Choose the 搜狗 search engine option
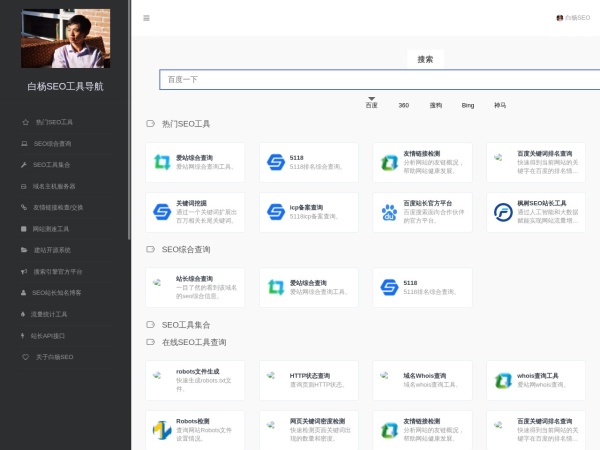600x450 pixels. coord(435,105)
